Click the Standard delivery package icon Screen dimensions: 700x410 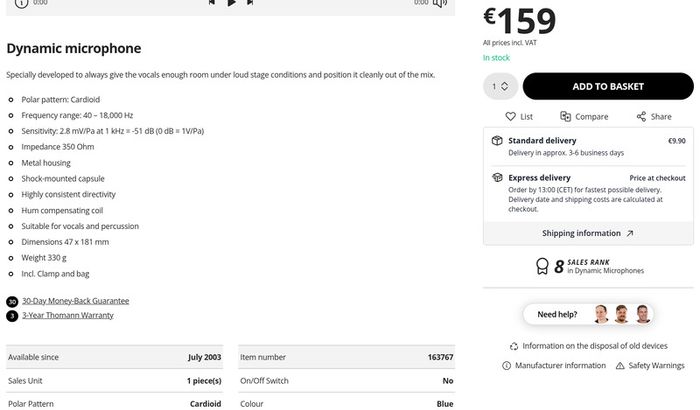(x=497, y=141)
